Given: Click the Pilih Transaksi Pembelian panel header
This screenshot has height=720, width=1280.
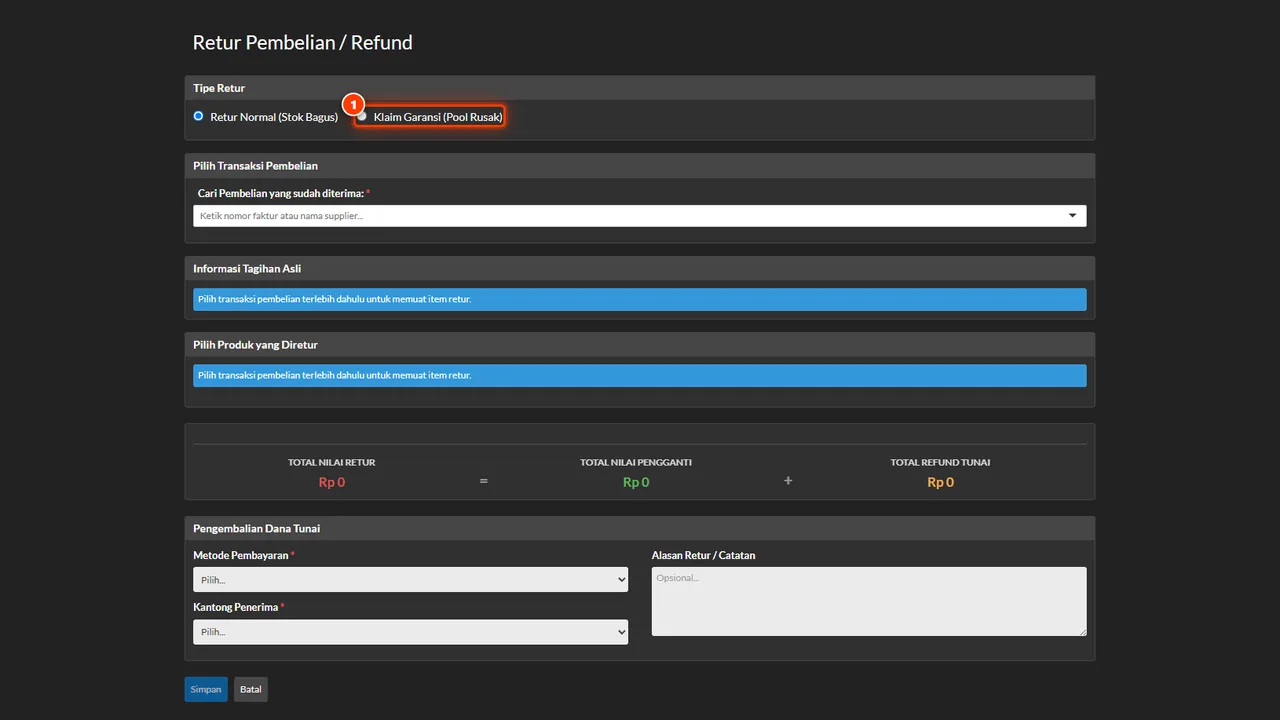Looking at the screenshot, I should (640, 165).
